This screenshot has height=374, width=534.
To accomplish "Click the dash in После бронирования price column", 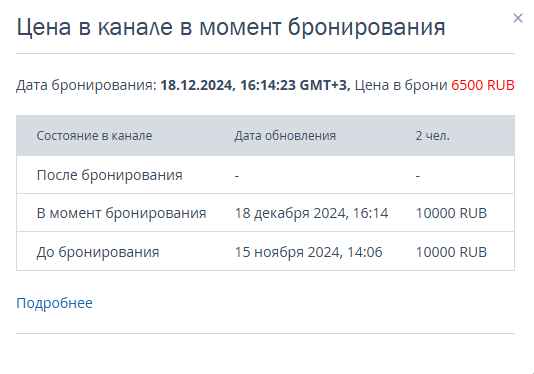I will click(x=418, y=176).
